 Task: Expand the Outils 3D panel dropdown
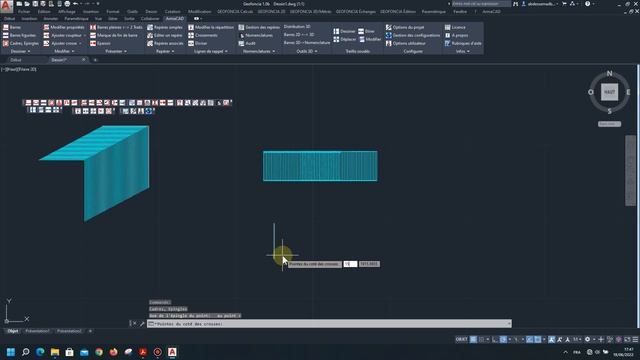click(307, 51)
